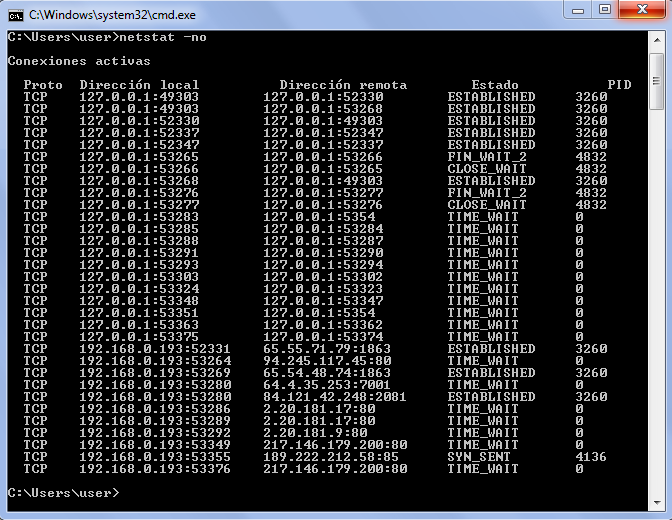The width and height of the screenshot is (672, 520).
Task: Click local address 127.0.0.1:53351
Action: pyautogui.click(x=139, y=313)
